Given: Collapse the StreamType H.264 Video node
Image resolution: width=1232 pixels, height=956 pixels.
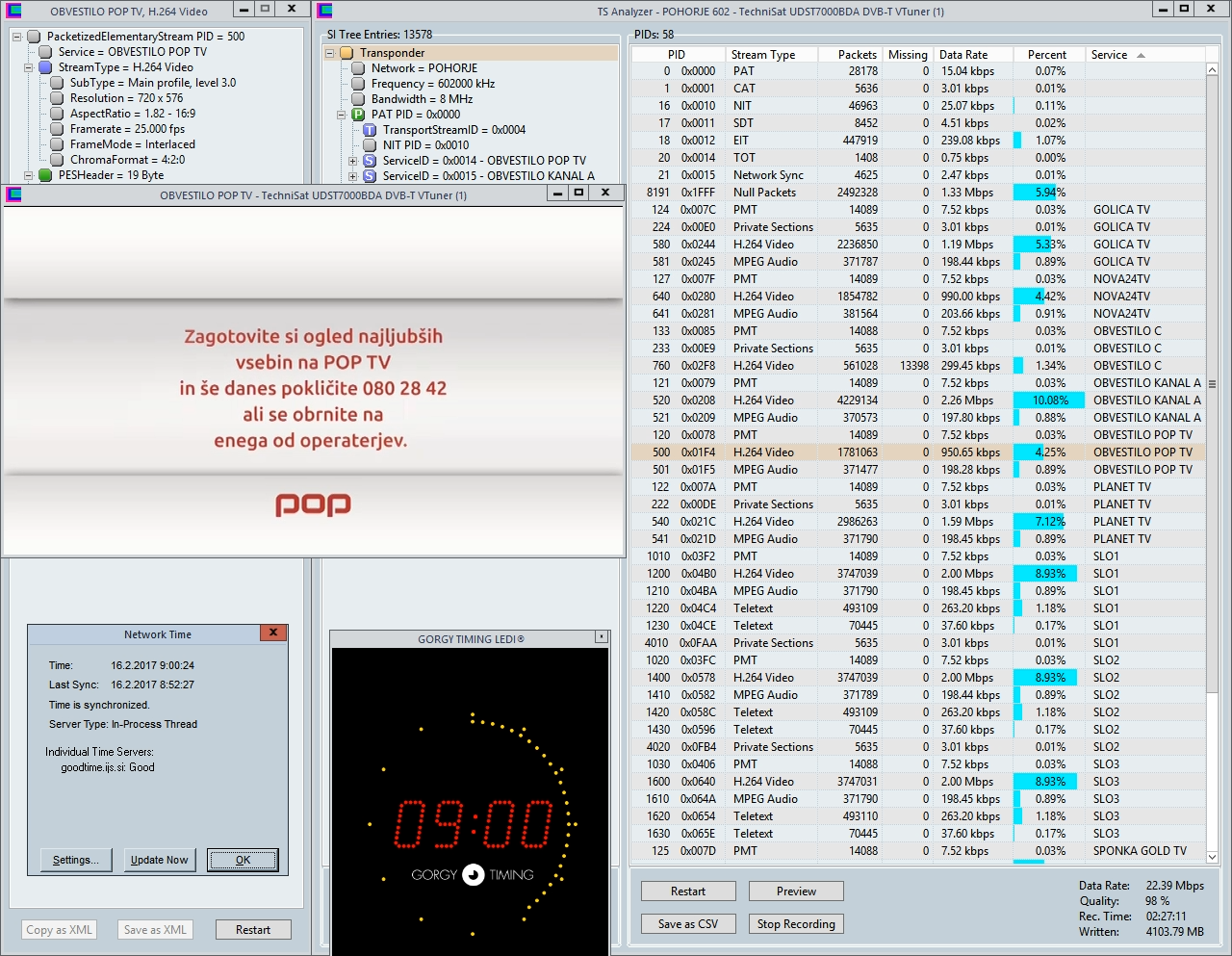Looking at the screenshot, I should [x=29, y=67].
